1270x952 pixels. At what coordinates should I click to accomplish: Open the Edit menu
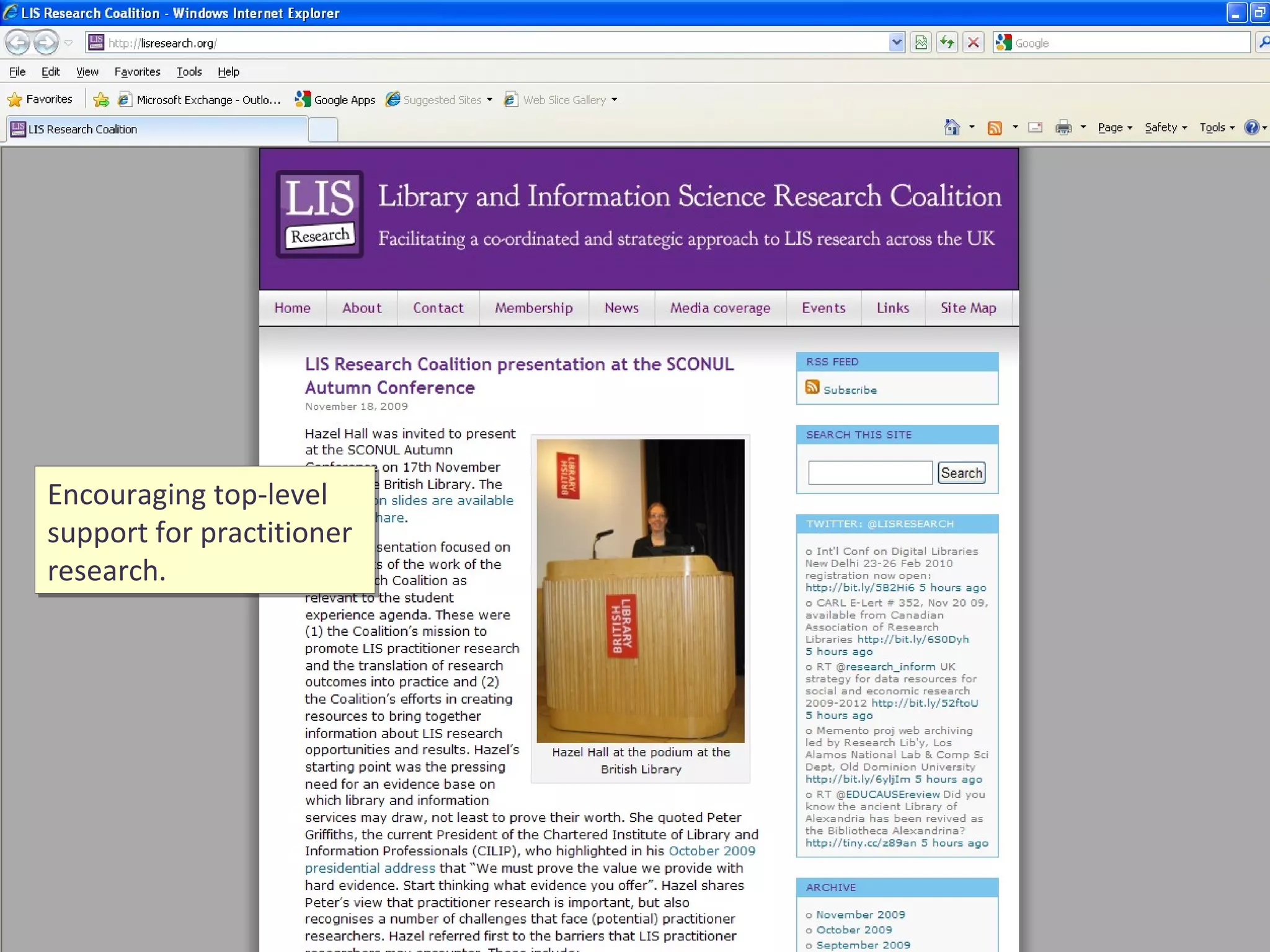50,72
